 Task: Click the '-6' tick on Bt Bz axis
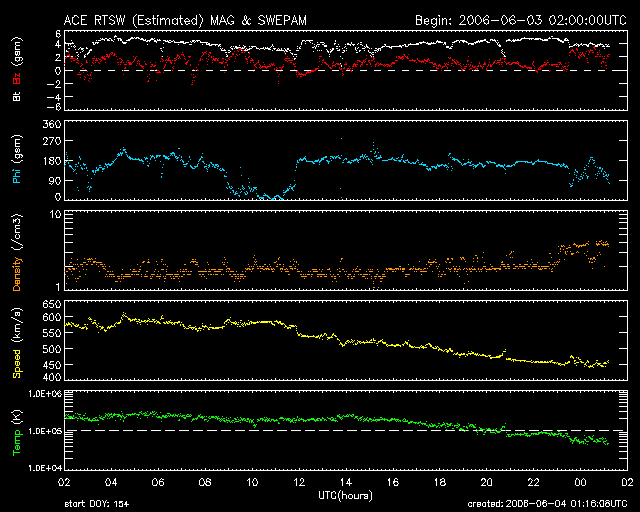54,107
